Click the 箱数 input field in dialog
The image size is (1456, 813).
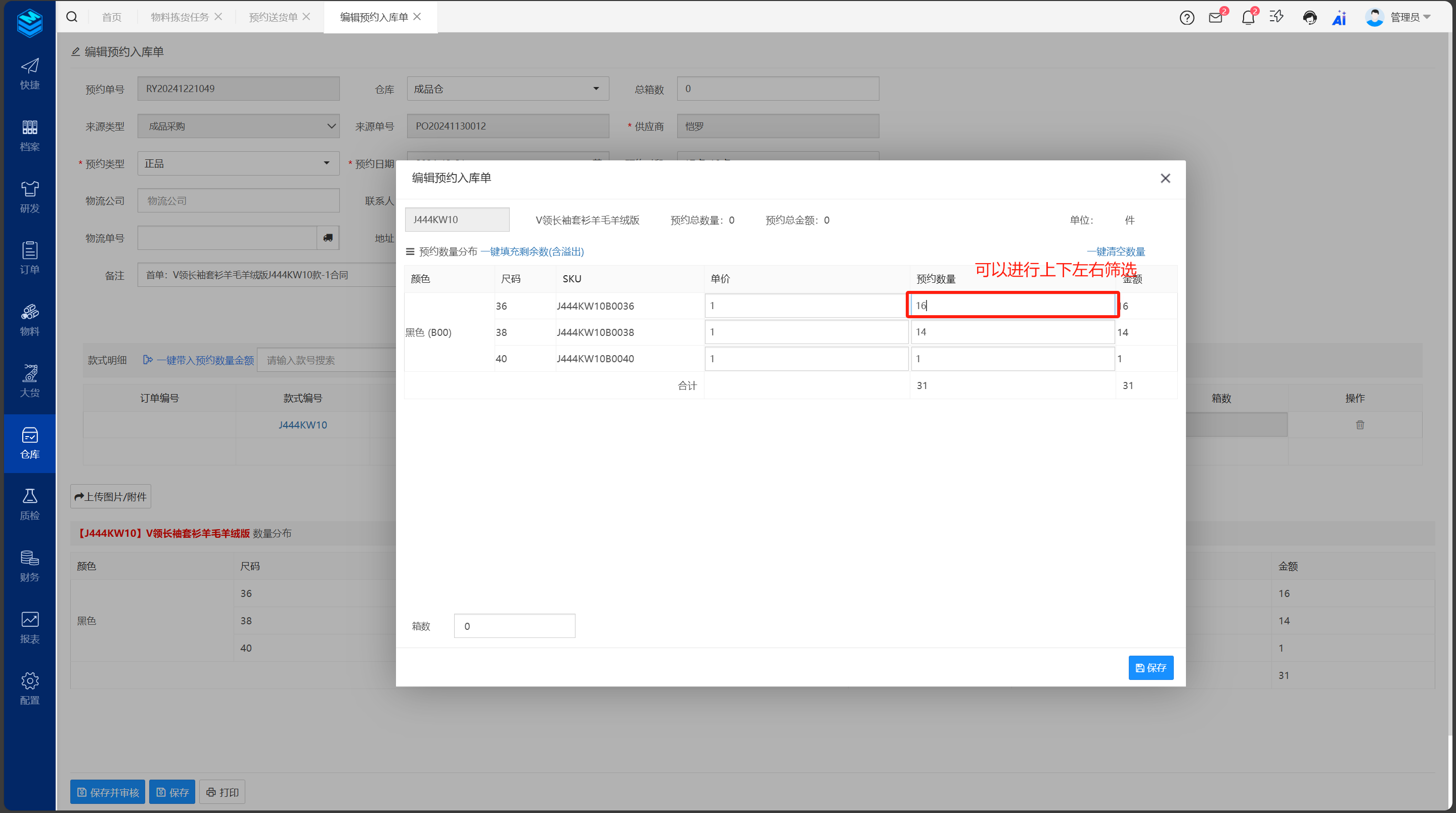click(514, 626)
